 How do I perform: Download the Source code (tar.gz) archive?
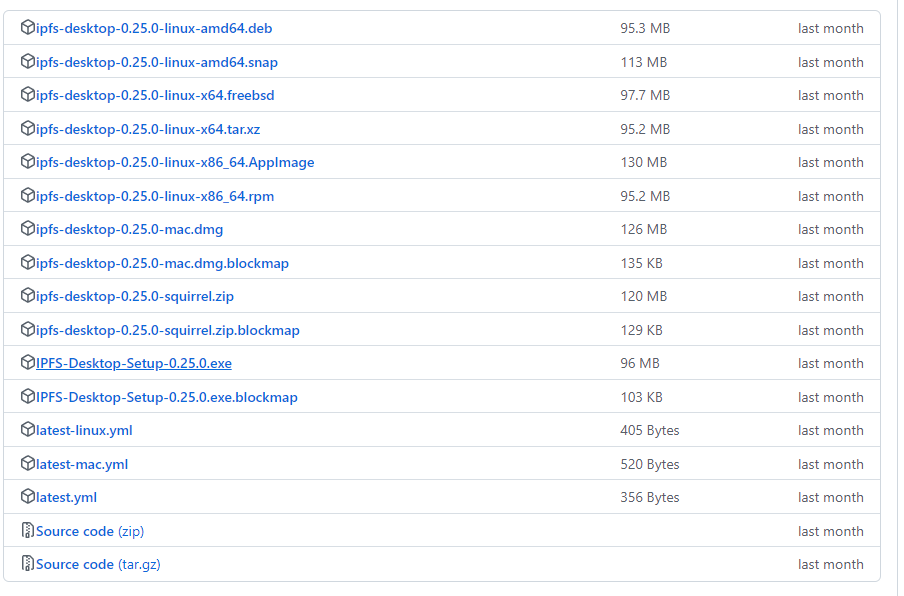(98, 564)
